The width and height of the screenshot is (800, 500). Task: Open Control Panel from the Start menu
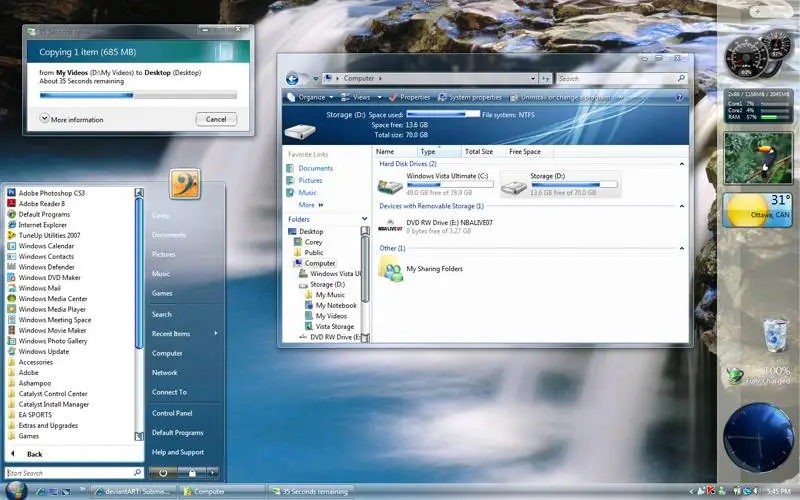coord(172,413)
